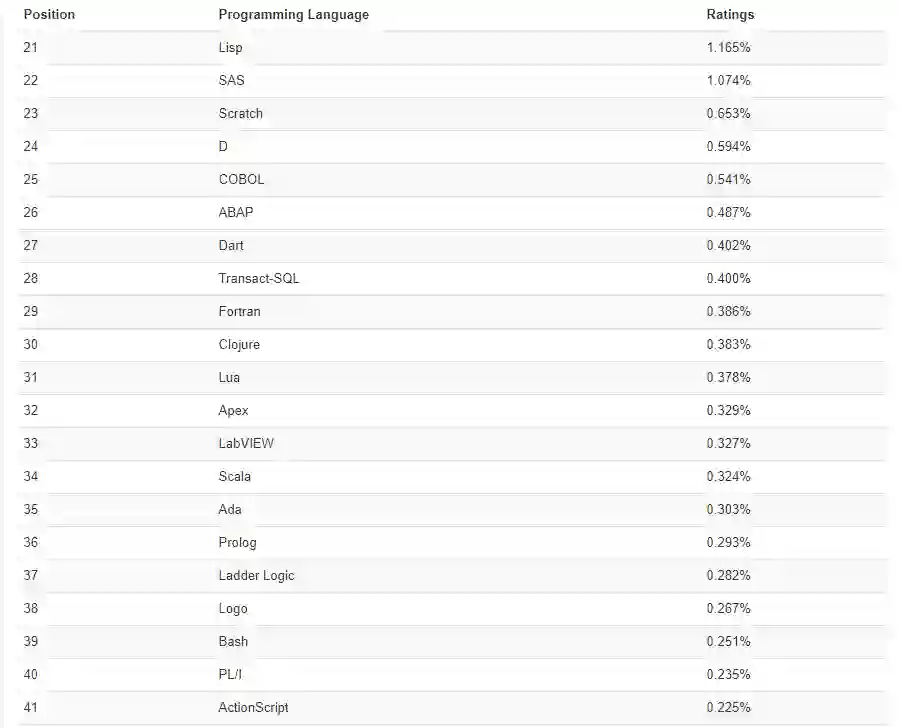Viewport: 900px width, 728px height.
Task: Select the Transact-SQL cell
Action: (x=258, y=278)
